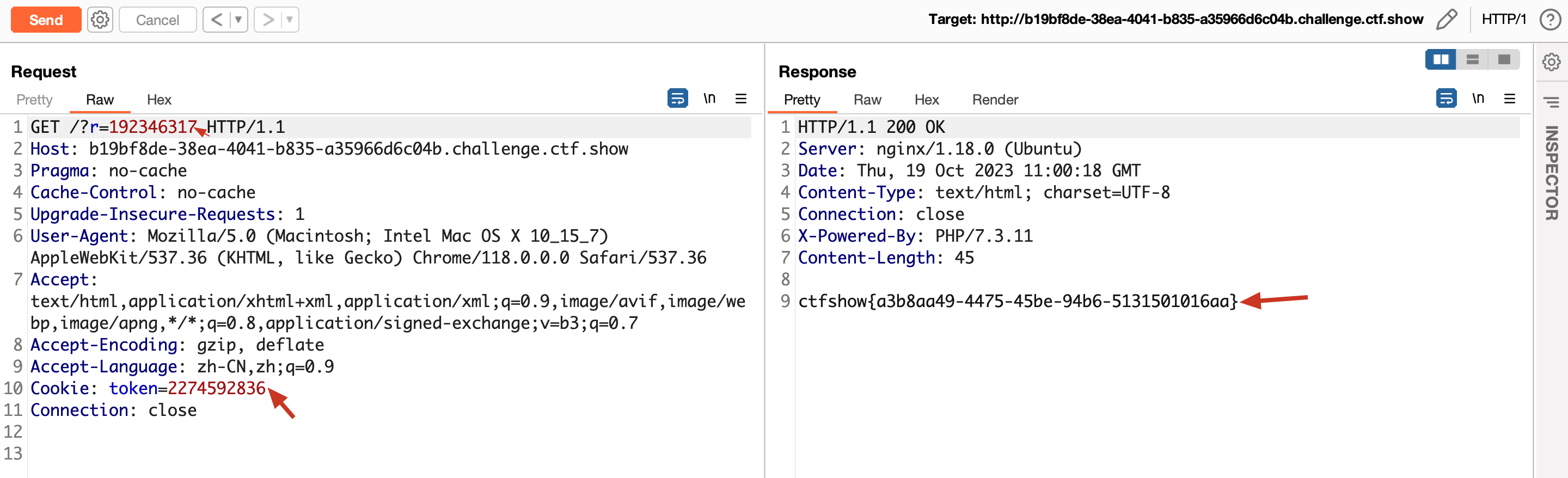Screen dimensions: 1568x478
Task: Click the cookie token value 2274592836
Action: [217, 388]
